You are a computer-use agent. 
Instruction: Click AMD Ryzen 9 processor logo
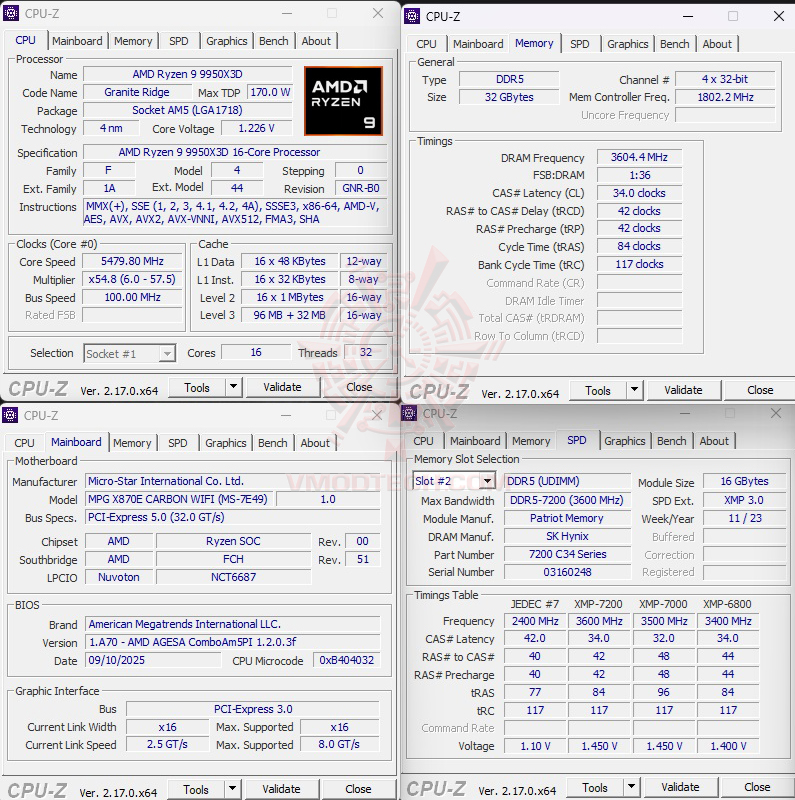click(x=343, y=101)
